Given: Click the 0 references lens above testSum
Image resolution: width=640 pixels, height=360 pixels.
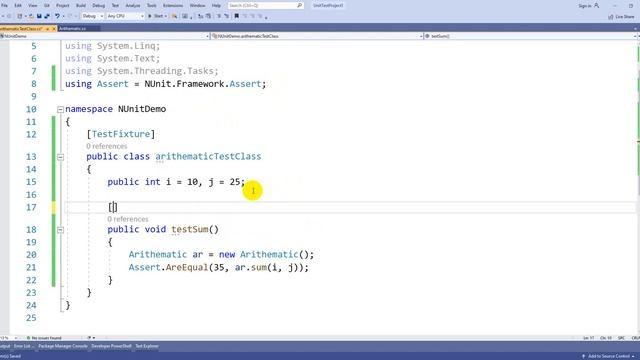Looking at the screenshot, I should pos(128,219).
